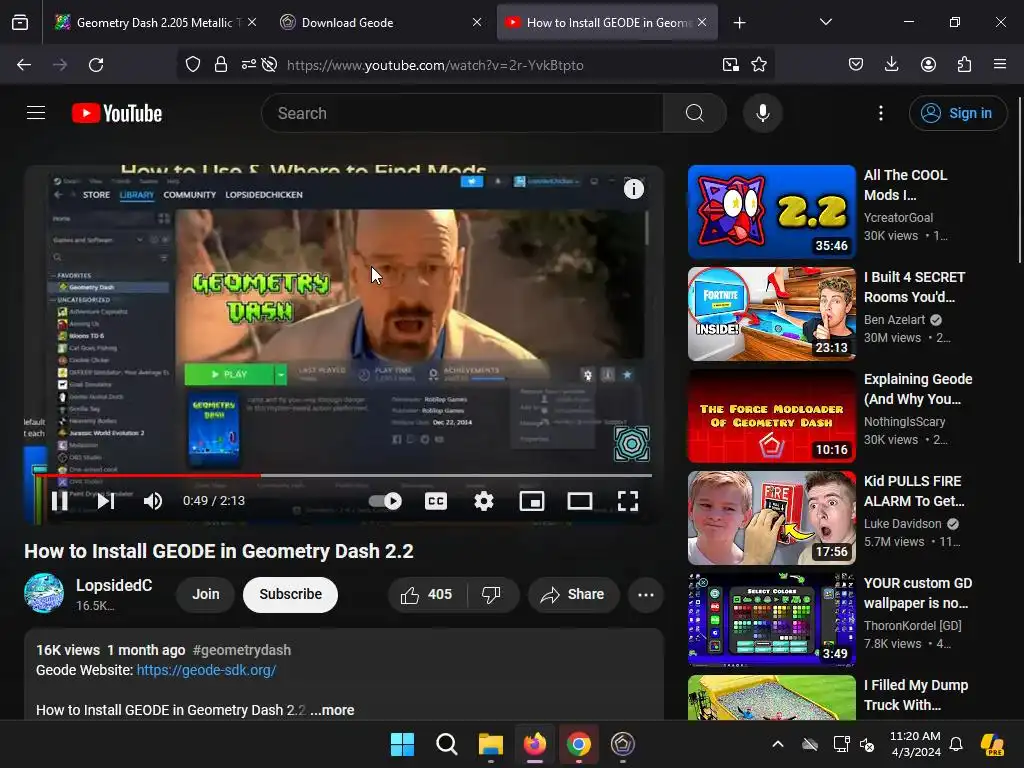The width and height of the screenshot is (1024, 768).
Task: Go back to the previous page
Action: tap(24, 65)
